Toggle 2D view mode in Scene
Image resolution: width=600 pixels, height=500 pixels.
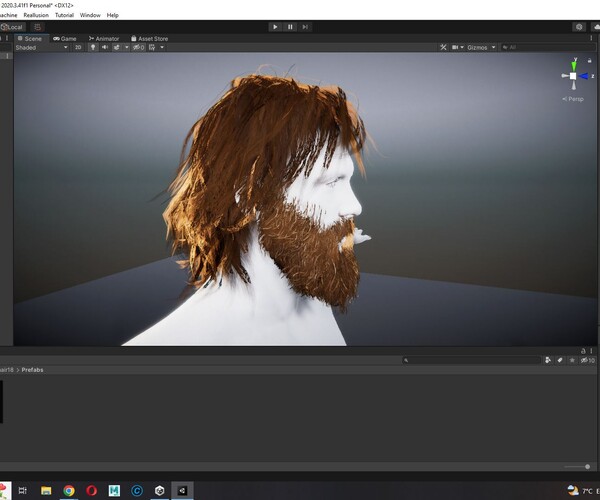[x=78, y=47]
